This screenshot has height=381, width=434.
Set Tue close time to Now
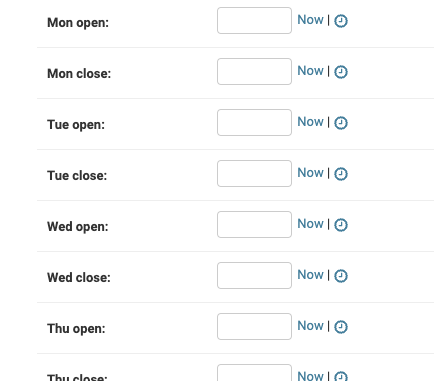tap(310, 173)
